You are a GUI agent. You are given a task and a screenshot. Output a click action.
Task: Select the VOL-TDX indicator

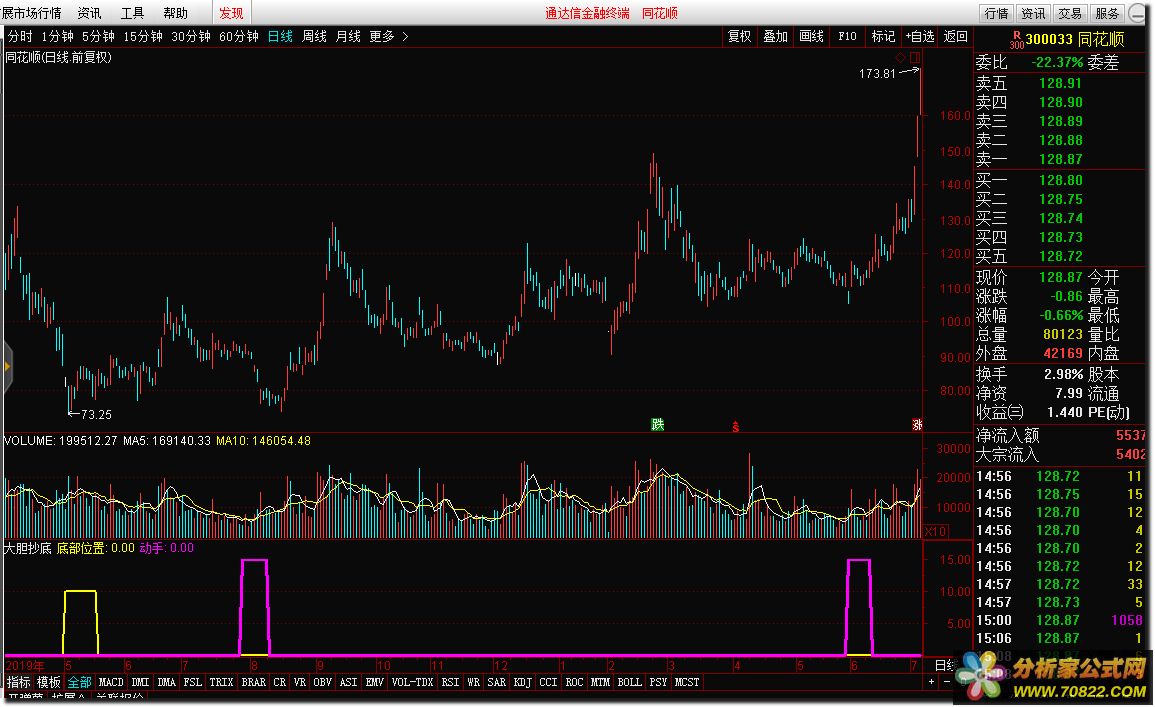pos(412,683)
